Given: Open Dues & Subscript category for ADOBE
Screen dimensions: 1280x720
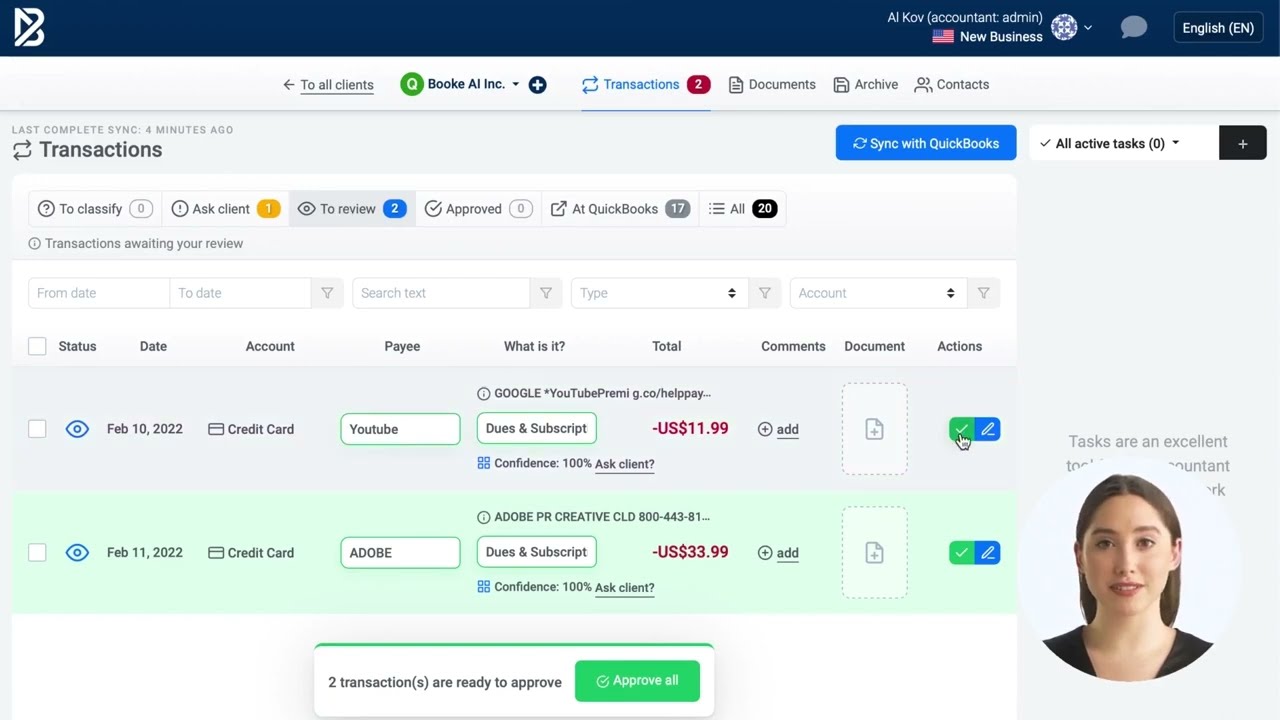Looking at the screenshot, I should coord(537,552).
